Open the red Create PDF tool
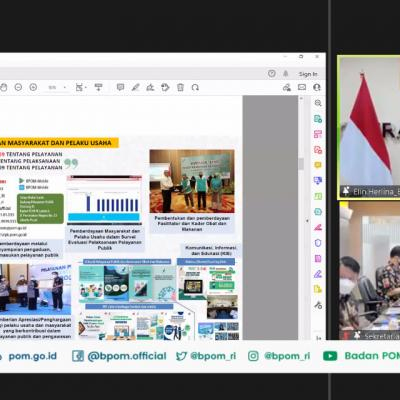This screenshot has width=400, height=400. (318, 150)
